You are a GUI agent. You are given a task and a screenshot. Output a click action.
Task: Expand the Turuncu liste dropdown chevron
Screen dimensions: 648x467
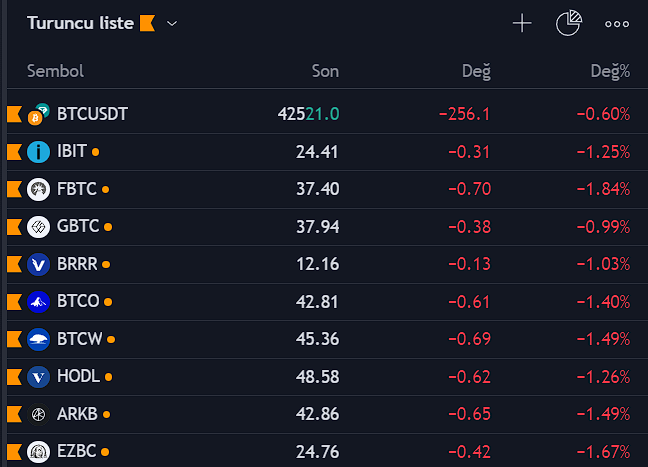click(172, 24)
